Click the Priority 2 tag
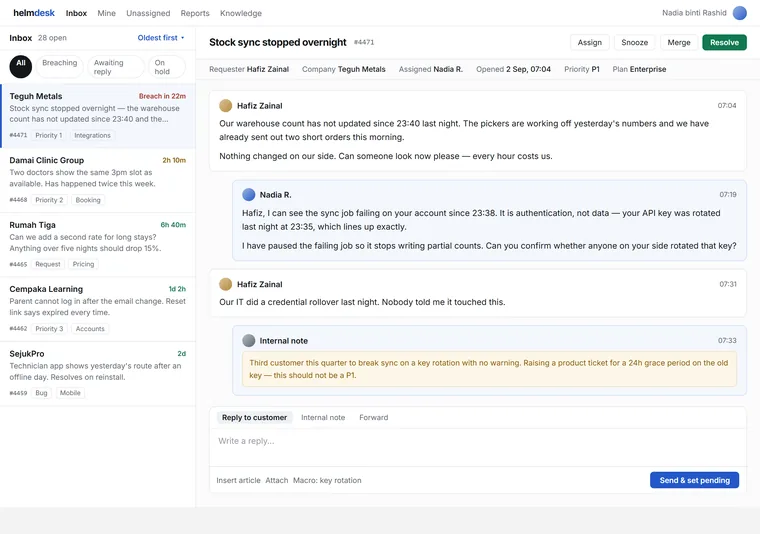 pos(49,200)
